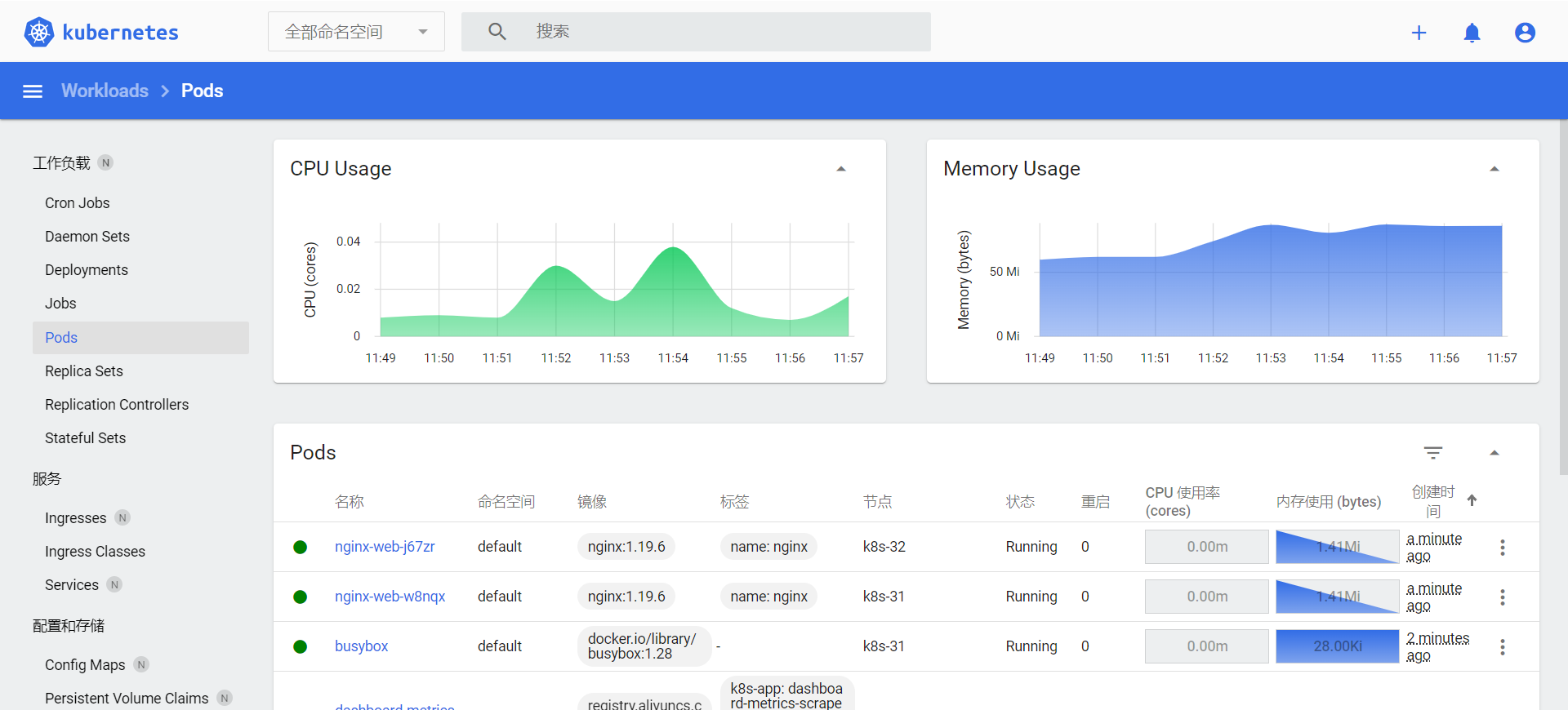
Task: Open Persistent Volume Claims in sidebar
Action: 127,699
